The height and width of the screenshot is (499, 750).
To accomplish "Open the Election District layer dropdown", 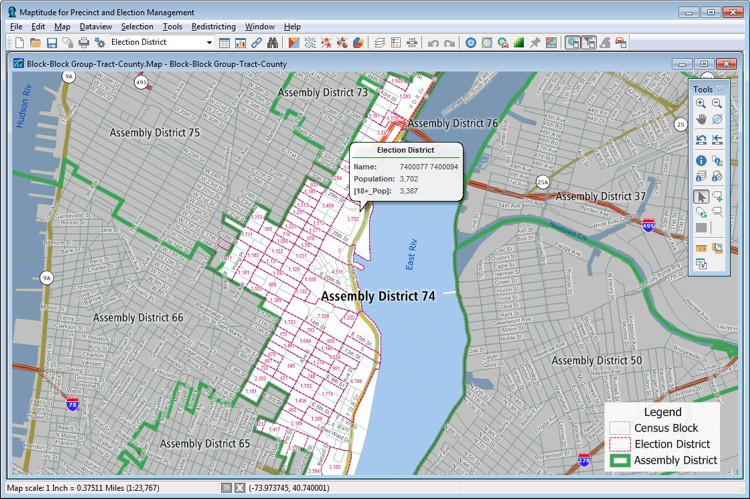I will [209, 43].
